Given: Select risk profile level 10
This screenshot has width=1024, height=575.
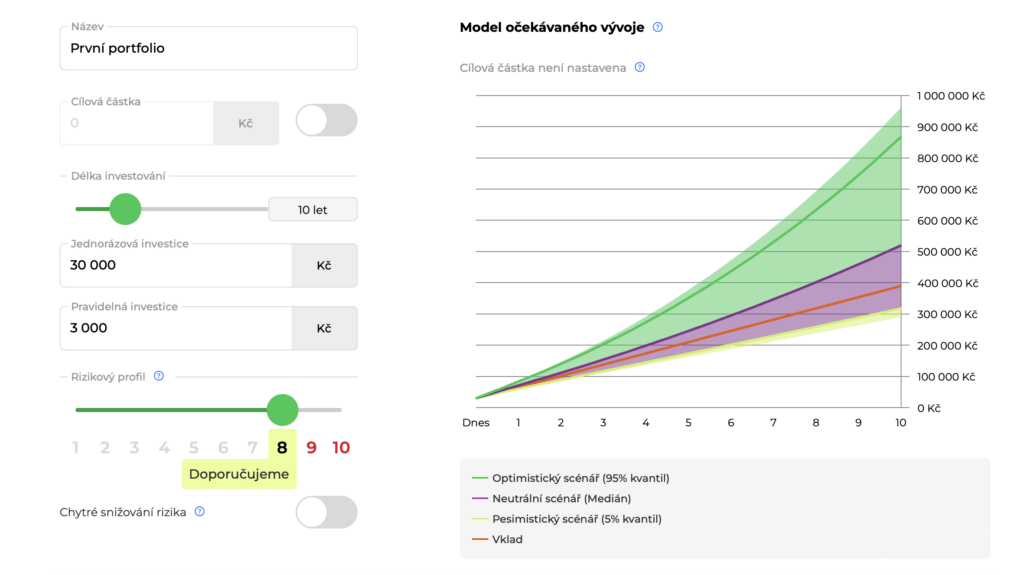Looking at the screenshot, I should point(341,448).
